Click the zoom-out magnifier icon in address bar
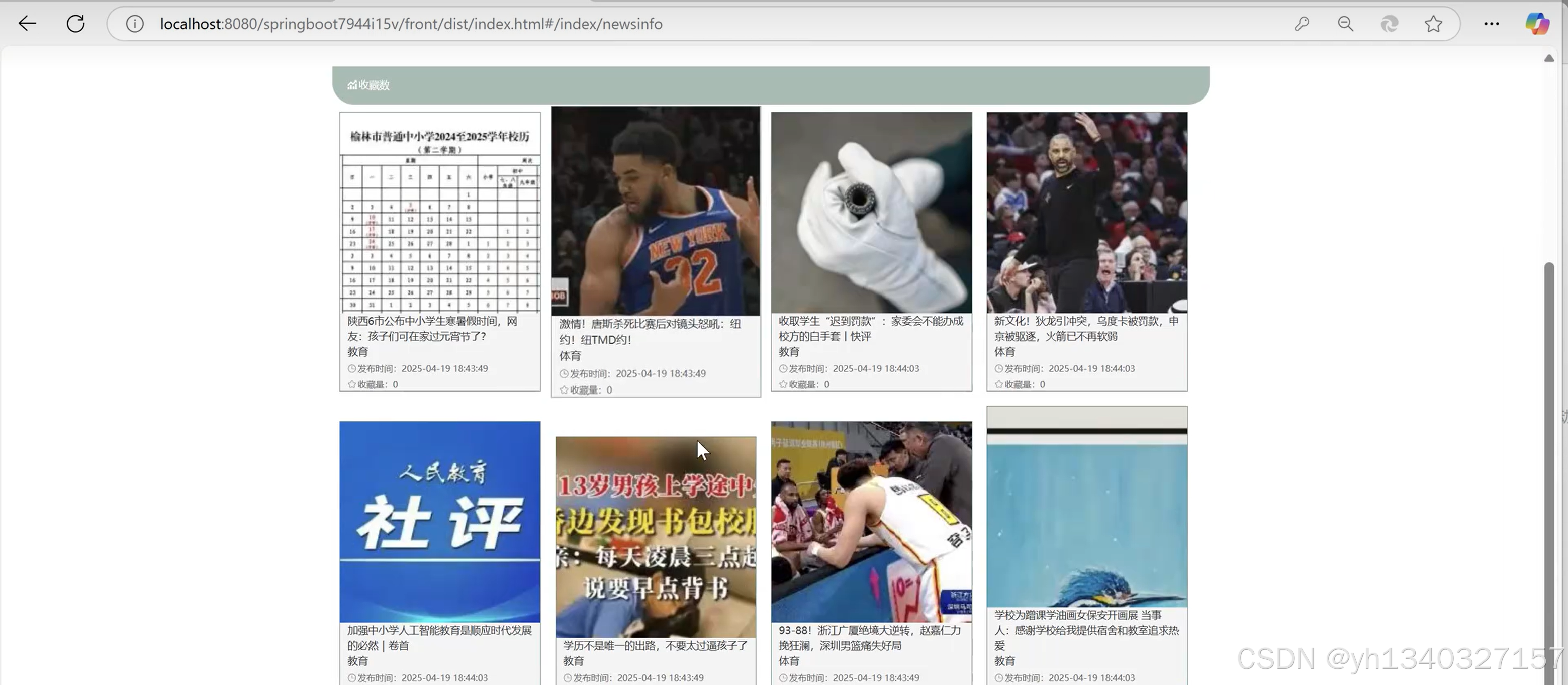The height and width of the screenshot is (685, 1568). pos(1346,24)
